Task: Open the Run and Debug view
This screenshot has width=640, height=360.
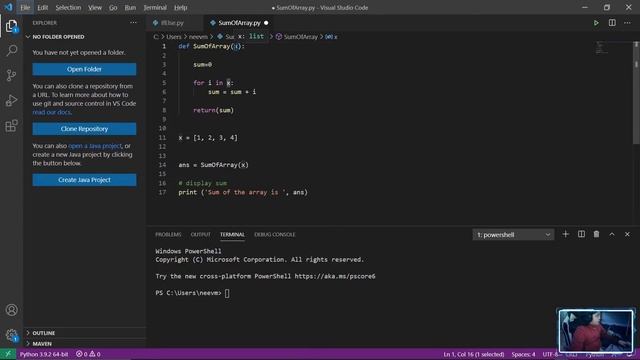Action: pyautogui.click(x=11, y=100)
